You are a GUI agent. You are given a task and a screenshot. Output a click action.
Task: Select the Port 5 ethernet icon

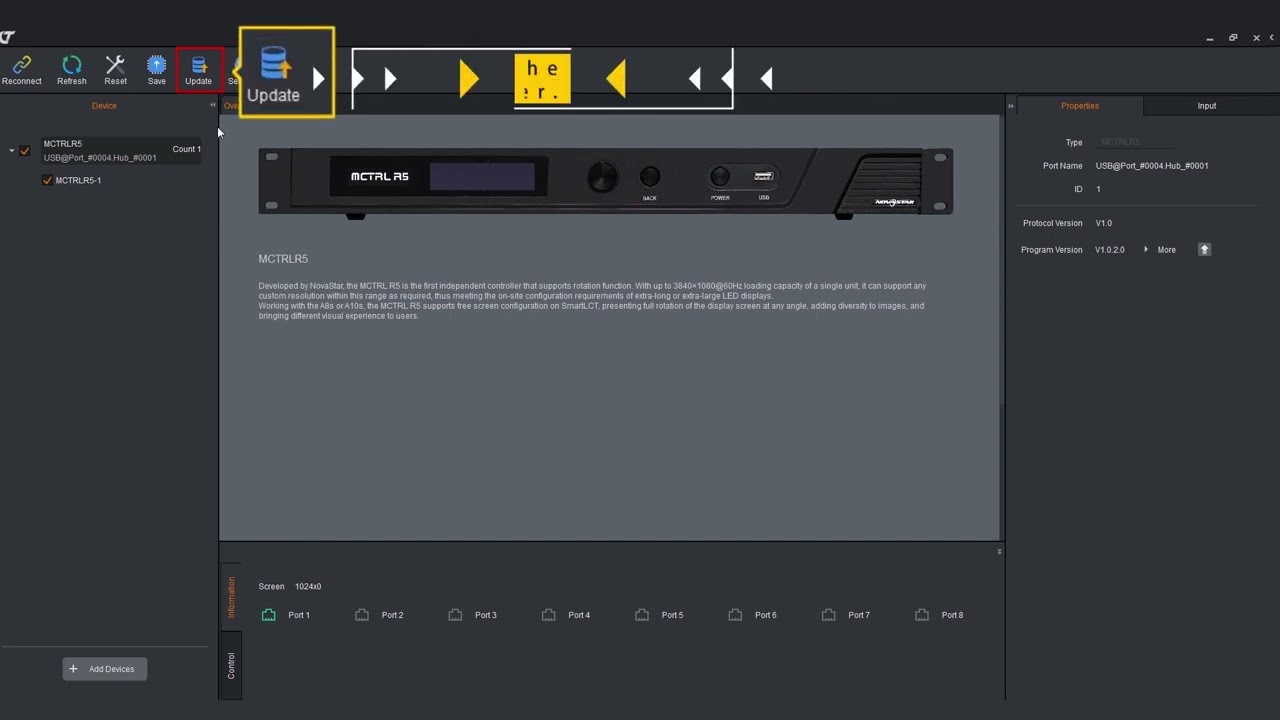coord(642,615)
